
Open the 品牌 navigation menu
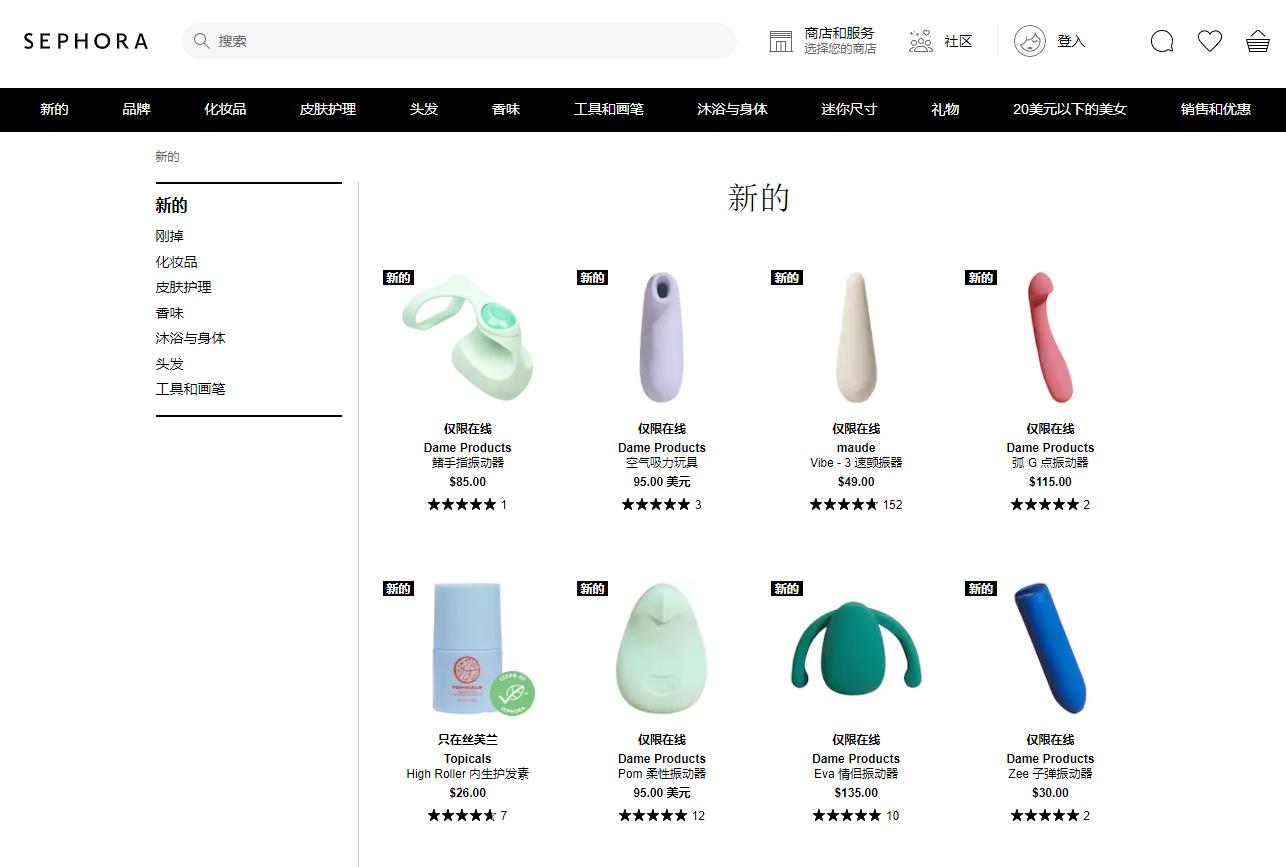tap(136, 109)
